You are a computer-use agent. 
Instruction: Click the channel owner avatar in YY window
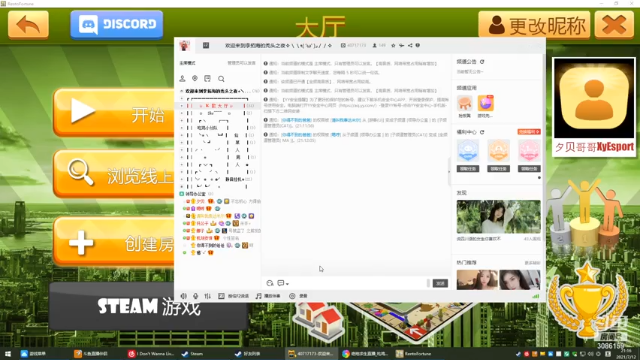(185, 45)
